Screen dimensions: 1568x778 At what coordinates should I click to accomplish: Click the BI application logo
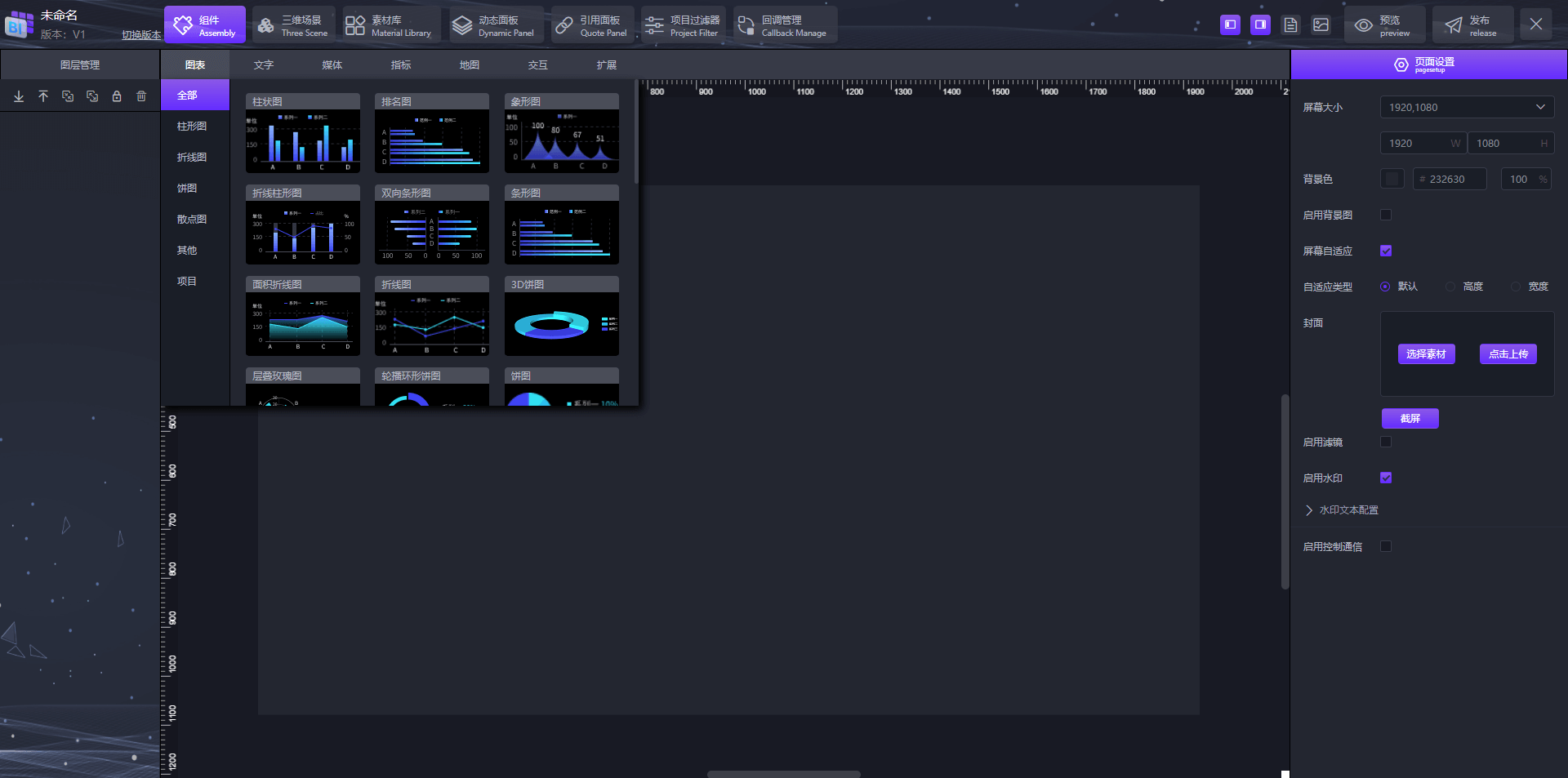19,24
